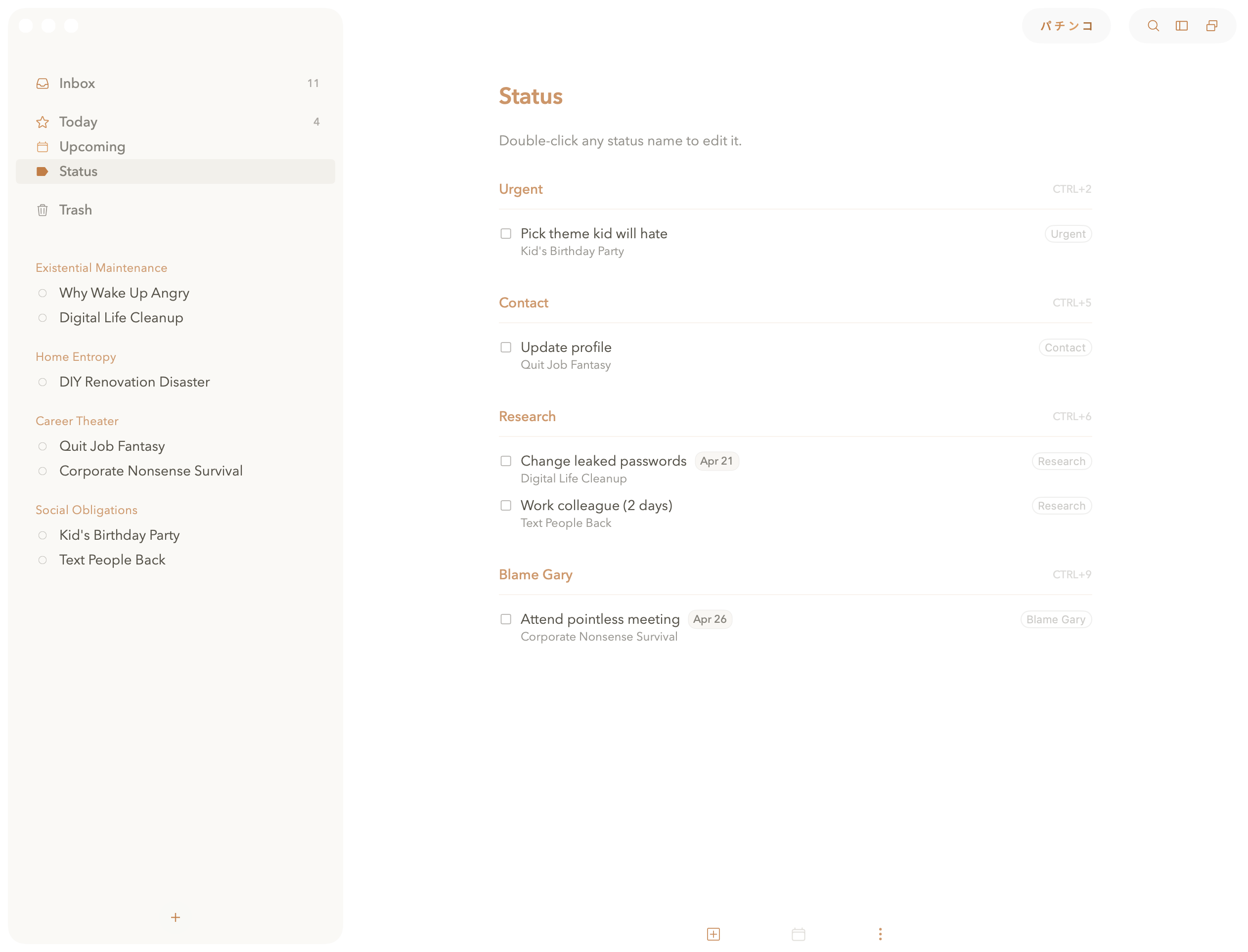Viewport: 1248px width, 952px height.
Task: Switch to the Upcoming view
Action: (x=92, y=147)
